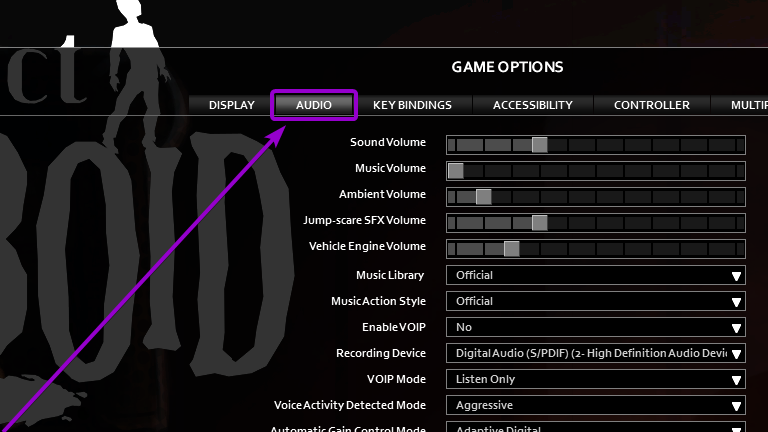Select the Audio tab
This screenshot has height=432, width=768.
click(x=314, y=105)
